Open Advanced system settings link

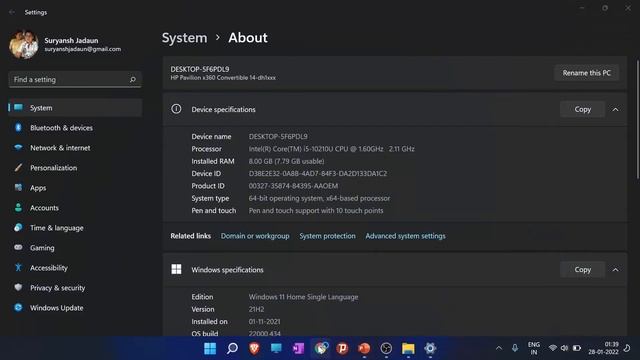pyautogui.click(x=405, y=236)
